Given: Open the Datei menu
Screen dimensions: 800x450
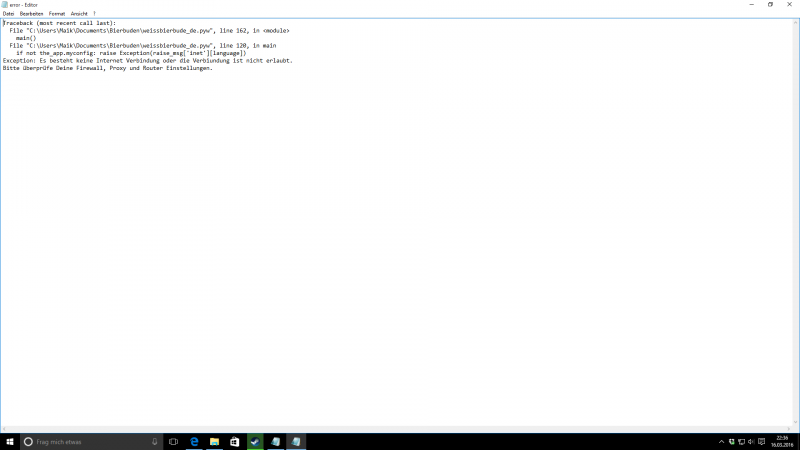Looking at the screenshot, I should coord(8,13).
